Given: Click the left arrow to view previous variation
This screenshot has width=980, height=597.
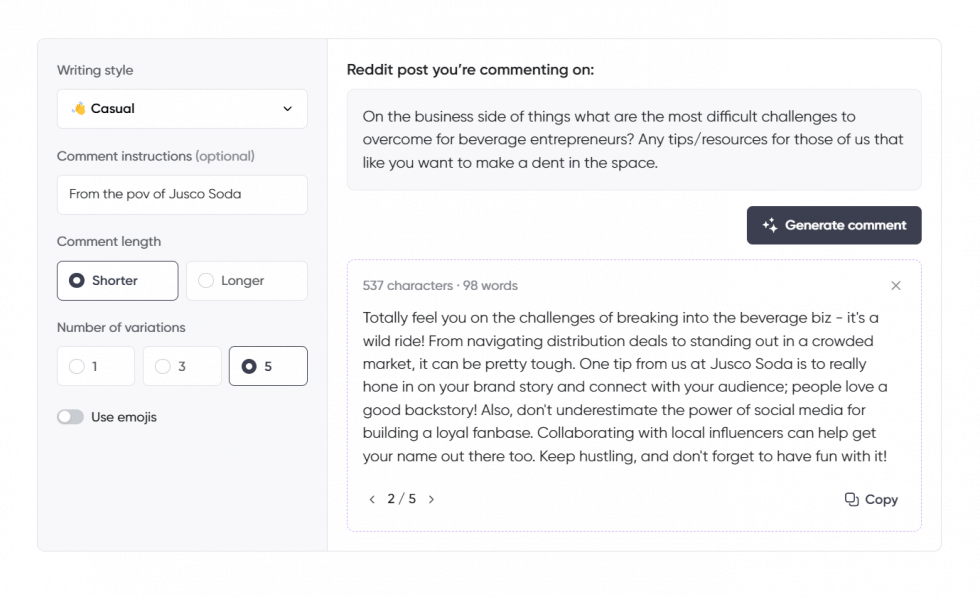Looking at the screenshot, I should (372, 499).
